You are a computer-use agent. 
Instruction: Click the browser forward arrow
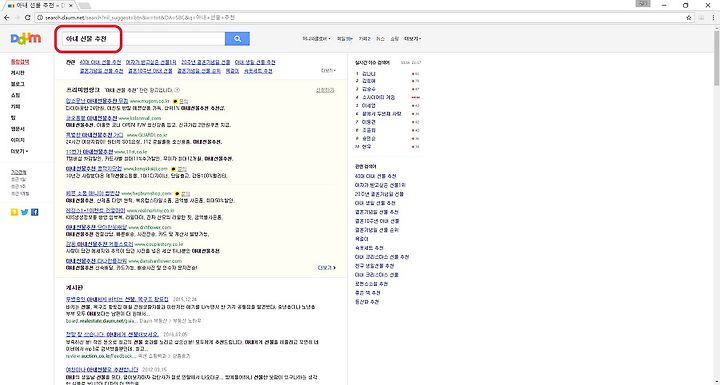(17, 17)
